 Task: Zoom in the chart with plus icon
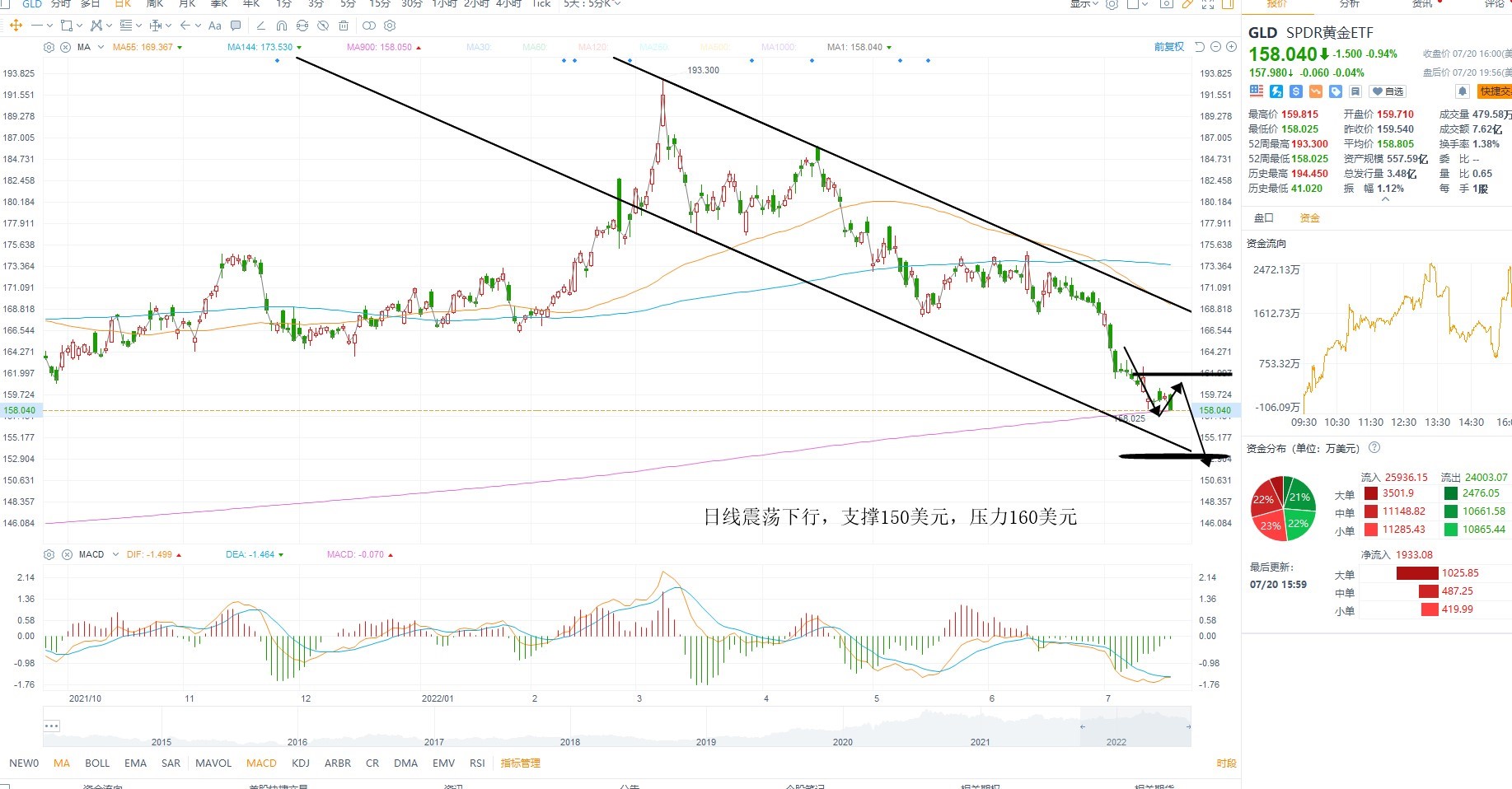[x=1230, y=47]
